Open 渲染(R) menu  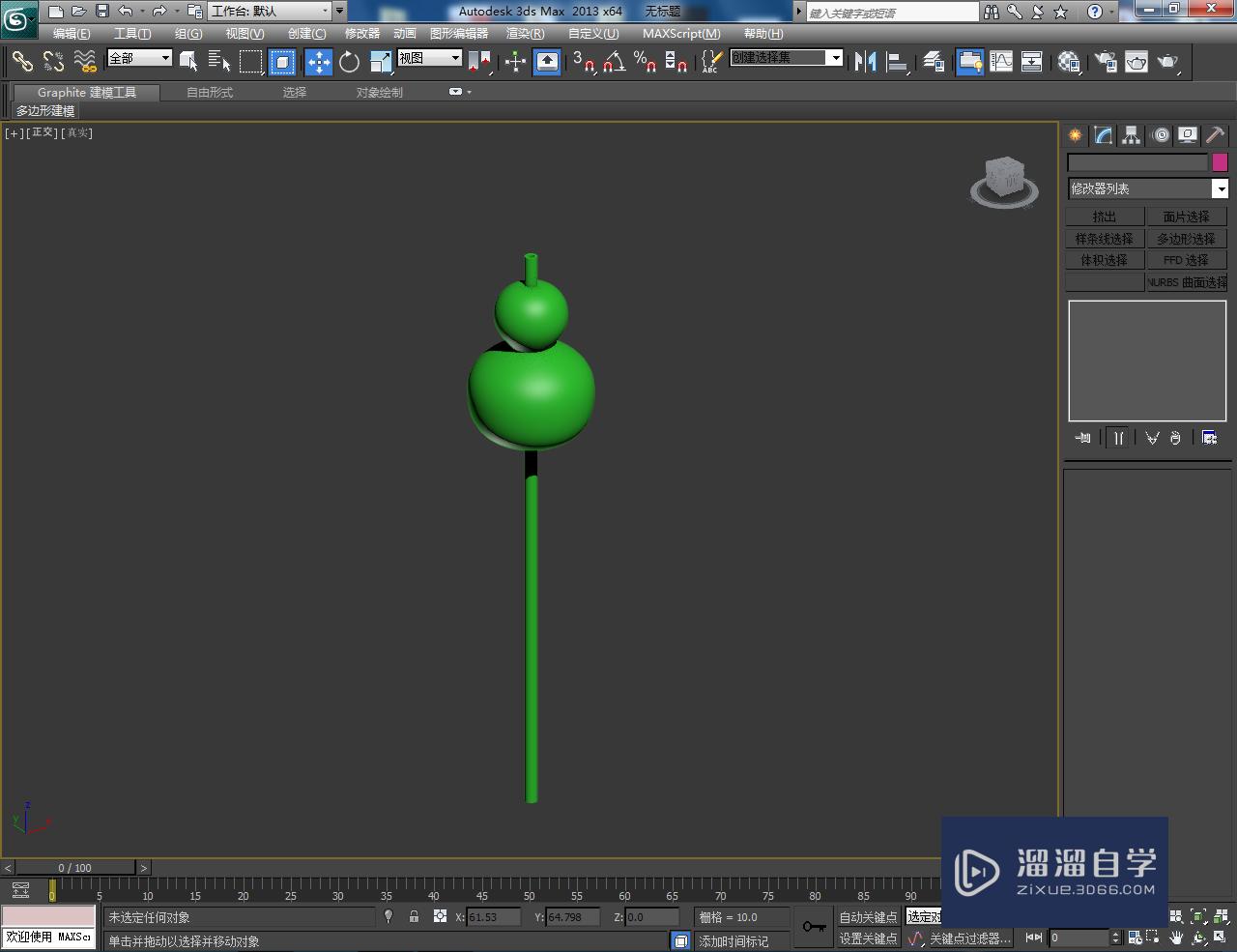pos(526,34)
